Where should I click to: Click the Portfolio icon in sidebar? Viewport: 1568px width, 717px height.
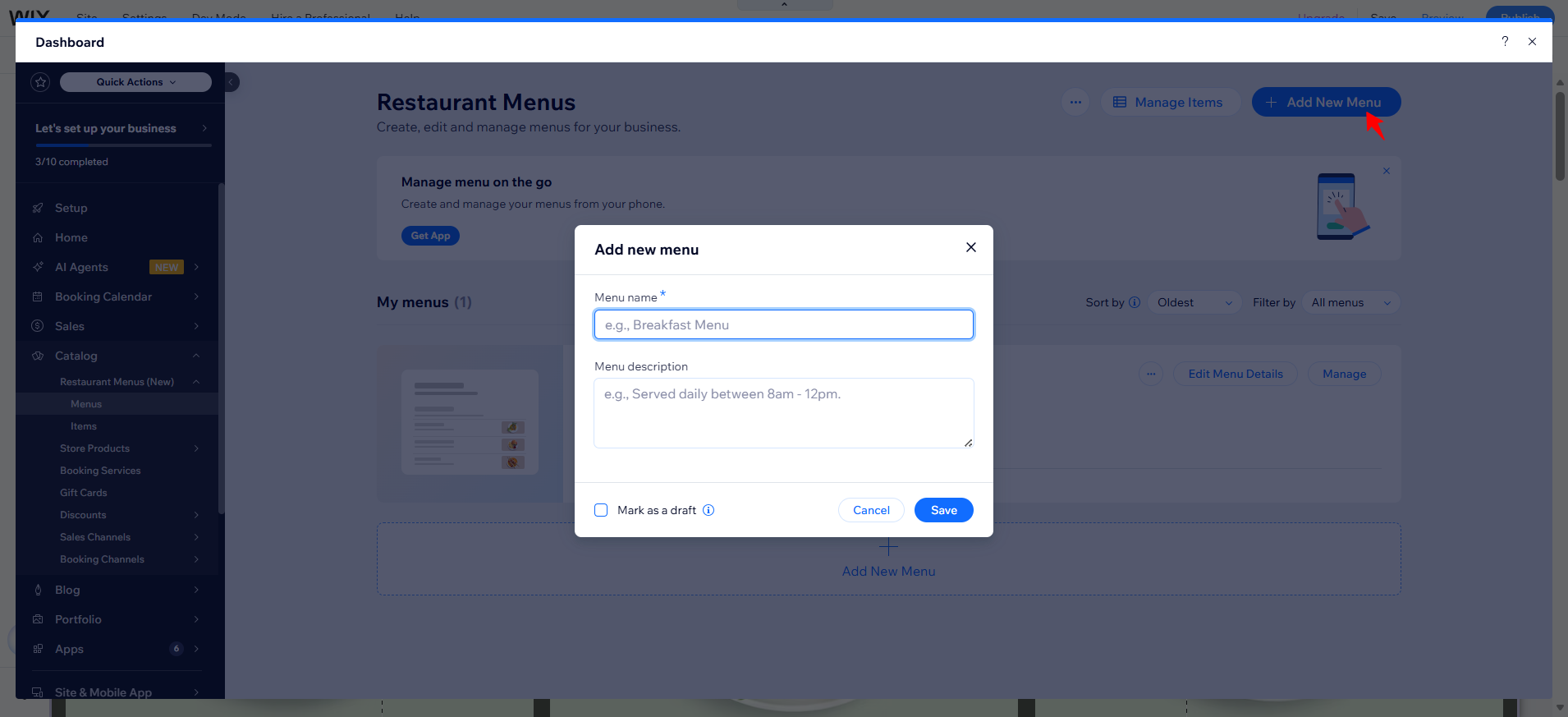click(x=38, y=619)
